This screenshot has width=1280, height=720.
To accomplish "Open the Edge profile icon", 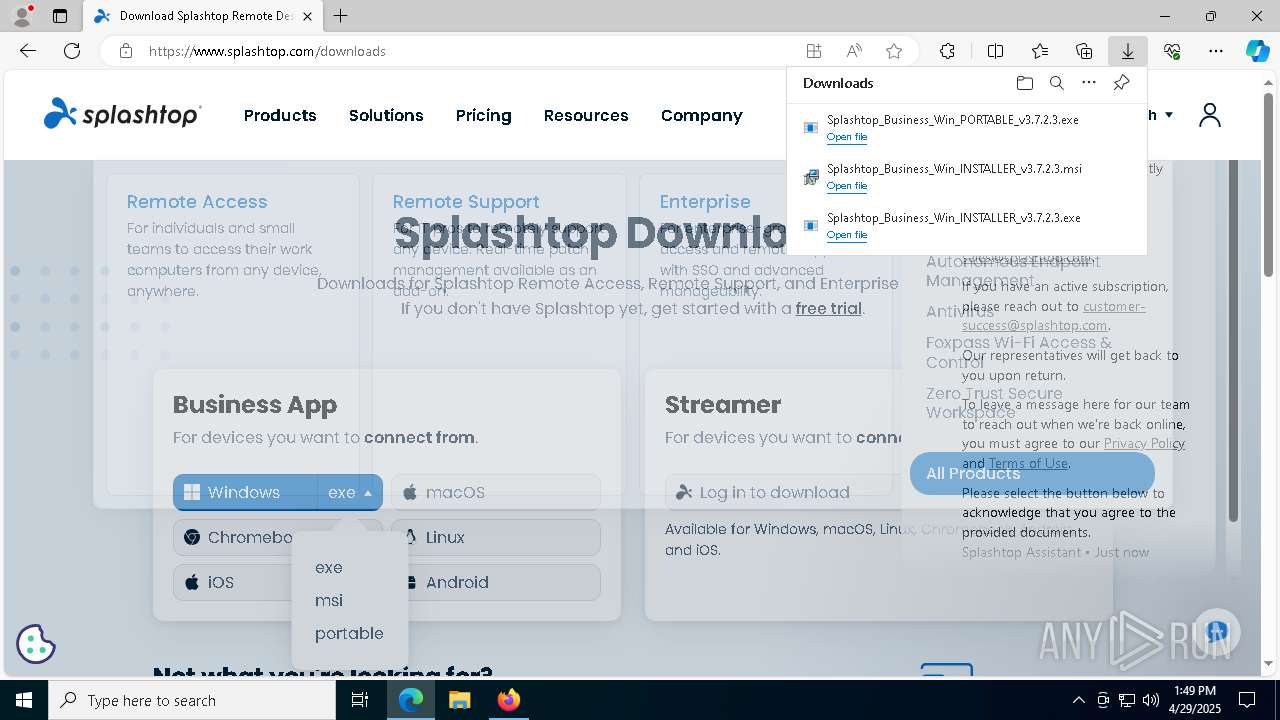I will point(21,16).
